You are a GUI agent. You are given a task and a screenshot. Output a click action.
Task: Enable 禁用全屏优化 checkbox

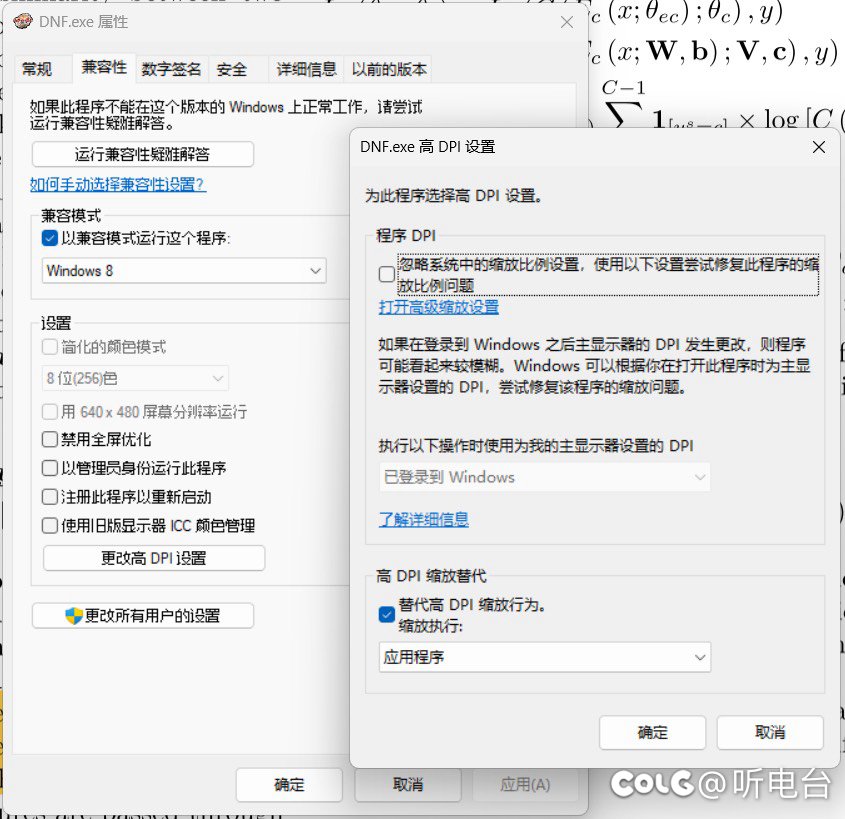coord(50,439)
